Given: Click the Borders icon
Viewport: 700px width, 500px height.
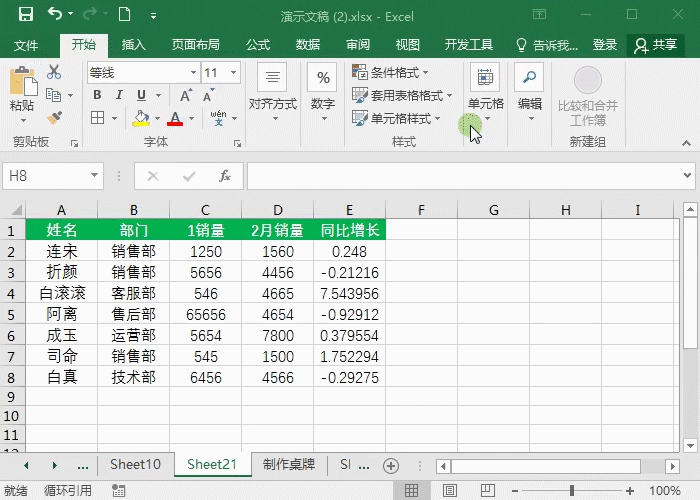Looking at the screenshot, I should [x=97, y=118].
